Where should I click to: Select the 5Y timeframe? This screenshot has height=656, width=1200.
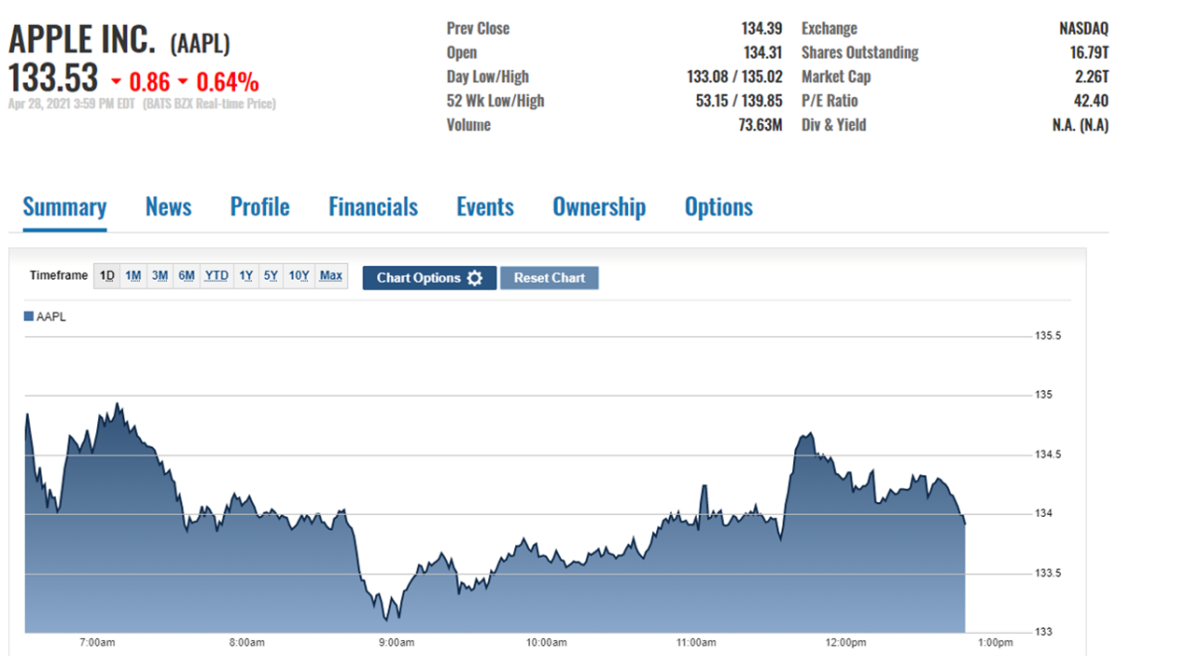271,276
